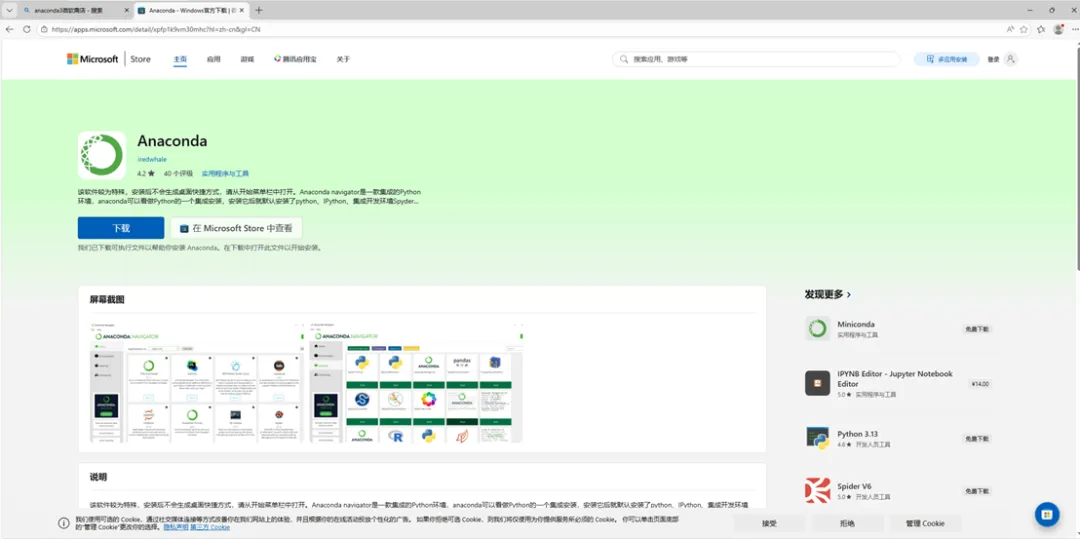This screenshot has height=539, width=1080.
Task: Switch to the anaconda3 search results tab
Action: coord(74,10)
